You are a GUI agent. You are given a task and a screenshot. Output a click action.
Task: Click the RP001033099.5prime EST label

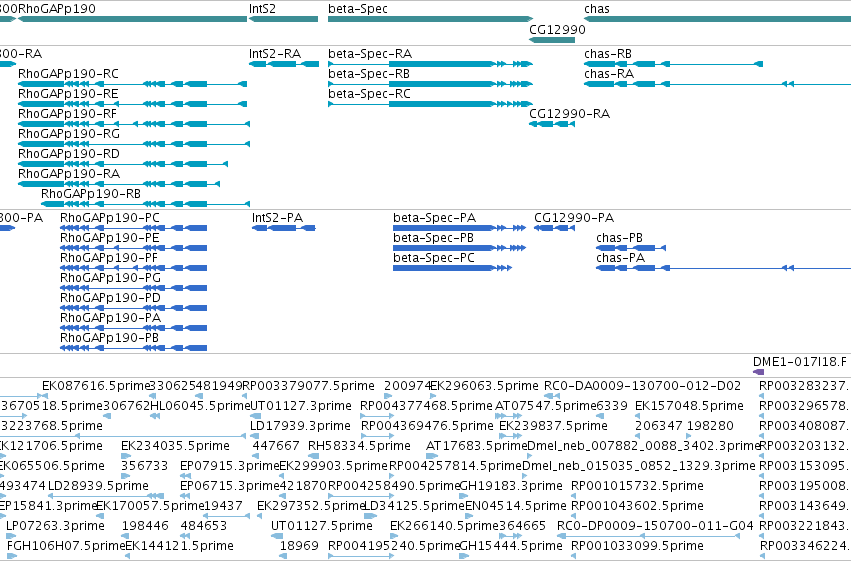pos(637,546)
